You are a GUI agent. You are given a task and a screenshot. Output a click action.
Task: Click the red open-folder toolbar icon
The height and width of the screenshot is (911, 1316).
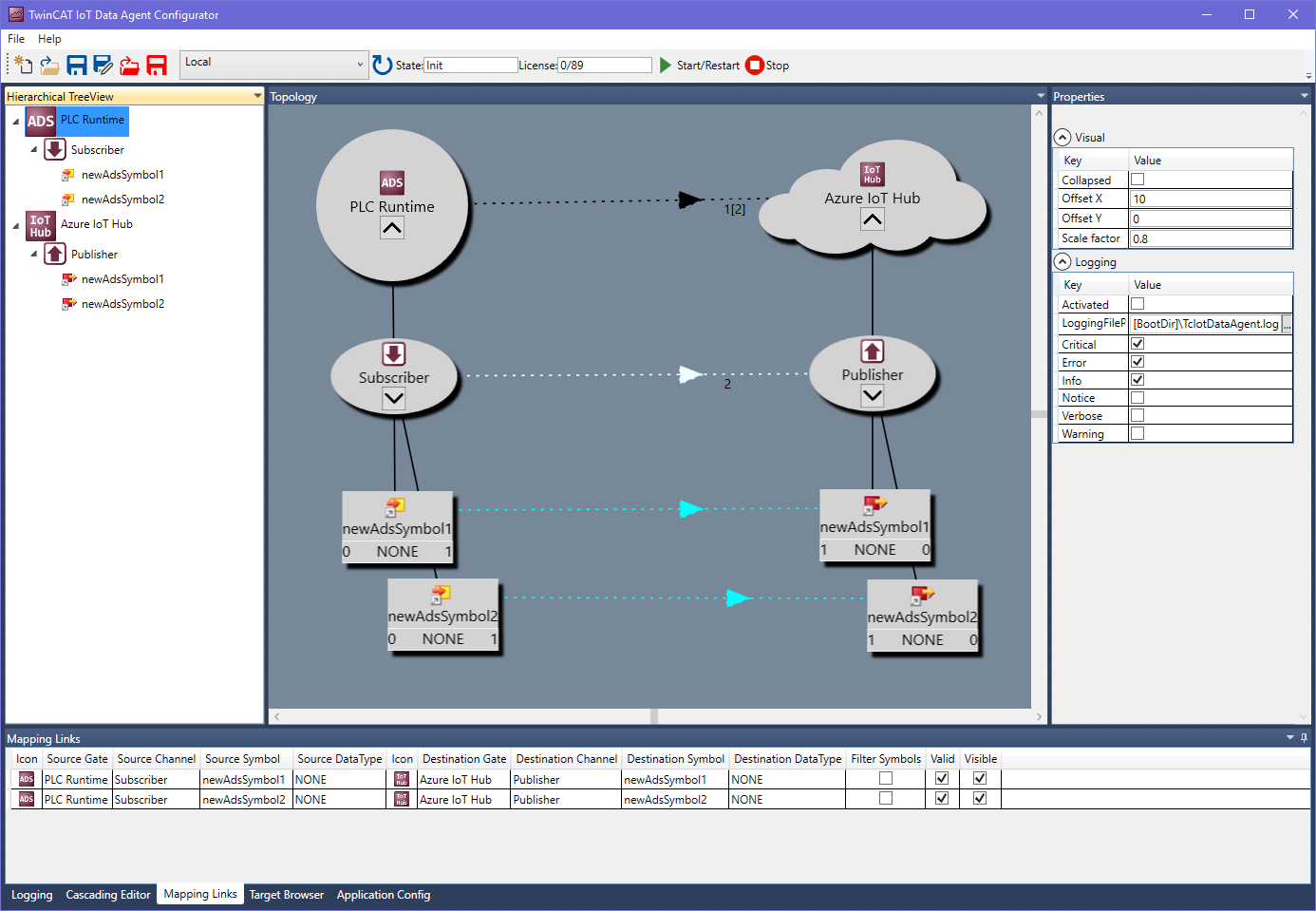click(130, 65)
